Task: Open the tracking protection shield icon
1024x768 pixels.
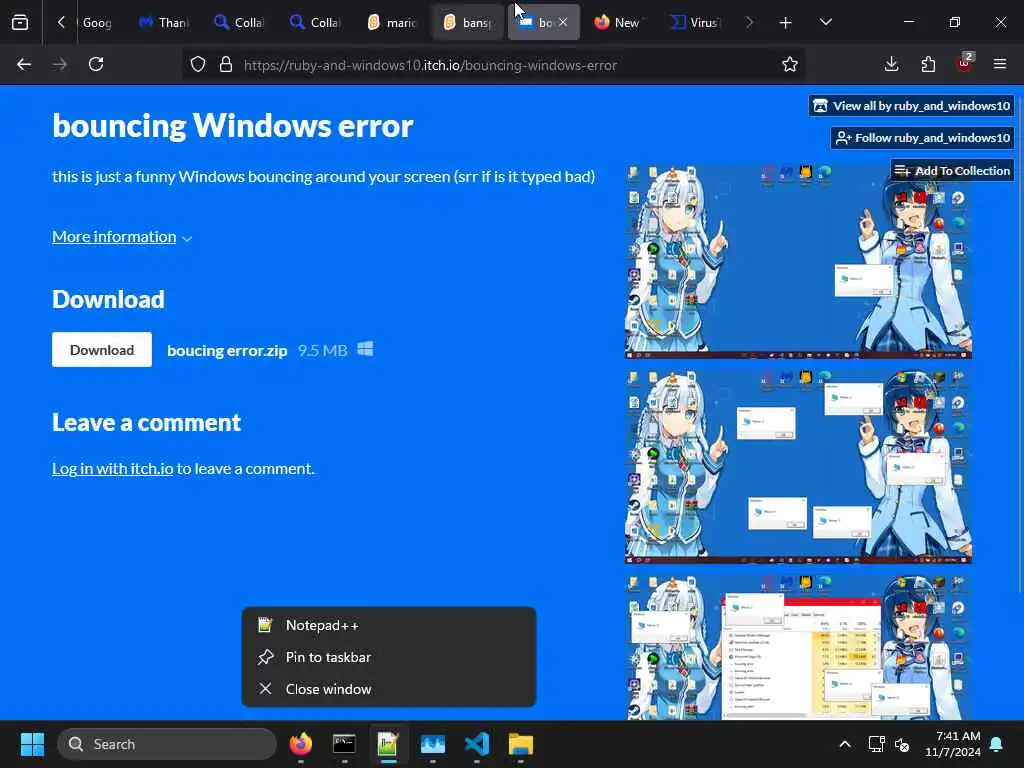Action: [198, 65]
